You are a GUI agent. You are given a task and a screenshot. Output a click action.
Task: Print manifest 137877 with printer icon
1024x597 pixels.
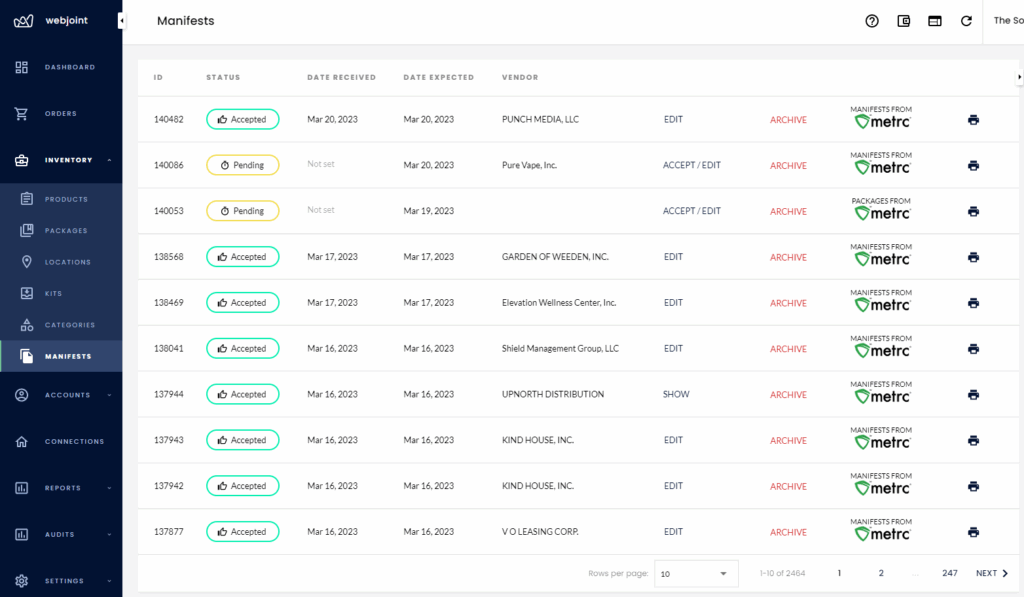tap(973, 532)
